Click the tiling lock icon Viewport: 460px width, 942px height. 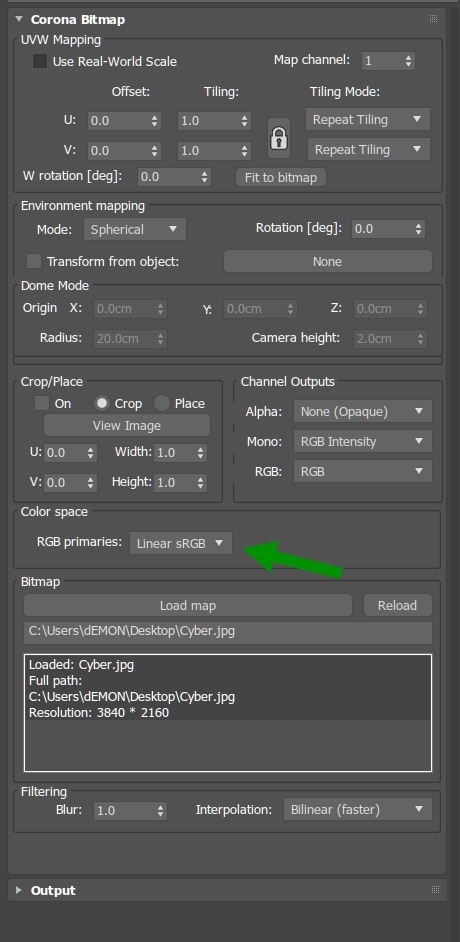tap(278, 138)
